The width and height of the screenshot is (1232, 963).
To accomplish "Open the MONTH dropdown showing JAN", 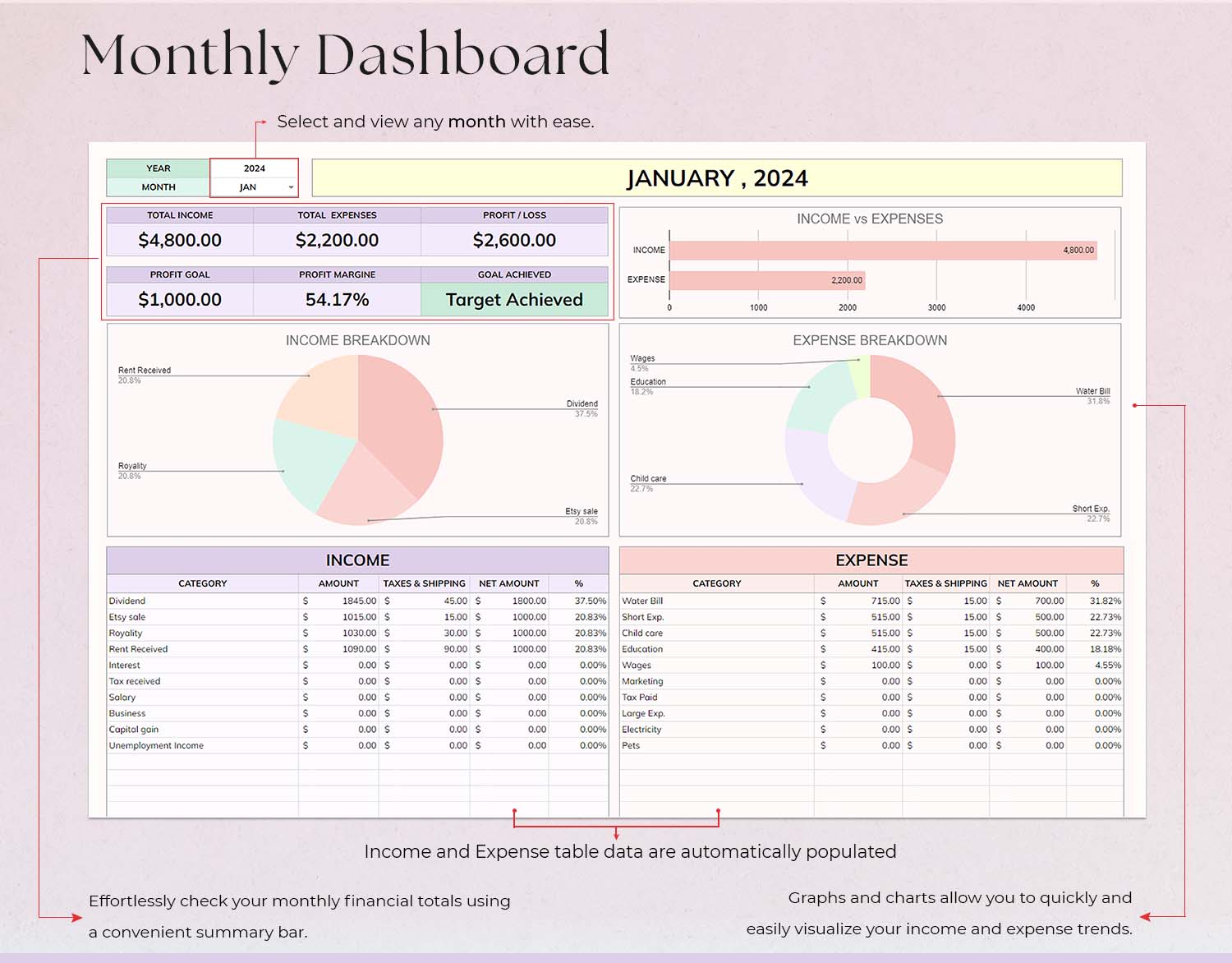I will point(254,187).
